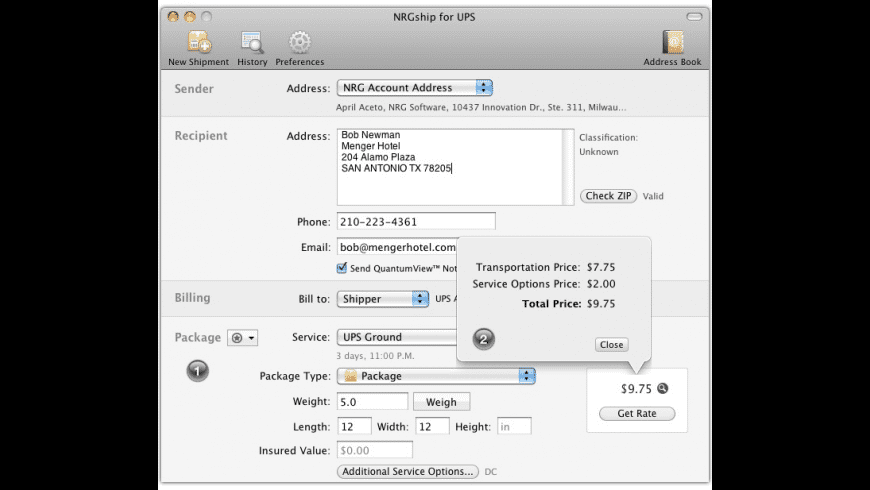
Task: Close the price details popover
Action: click(611, 345)
